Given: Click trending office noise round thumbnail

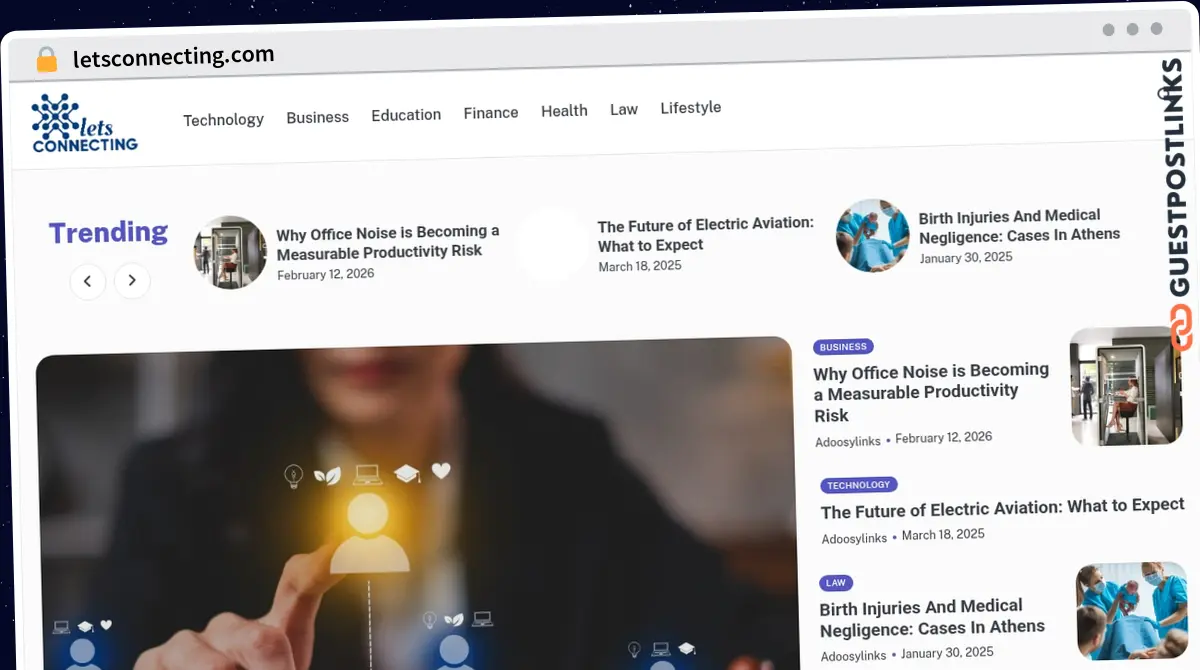Looking at the screenshot, I should 230,252.
